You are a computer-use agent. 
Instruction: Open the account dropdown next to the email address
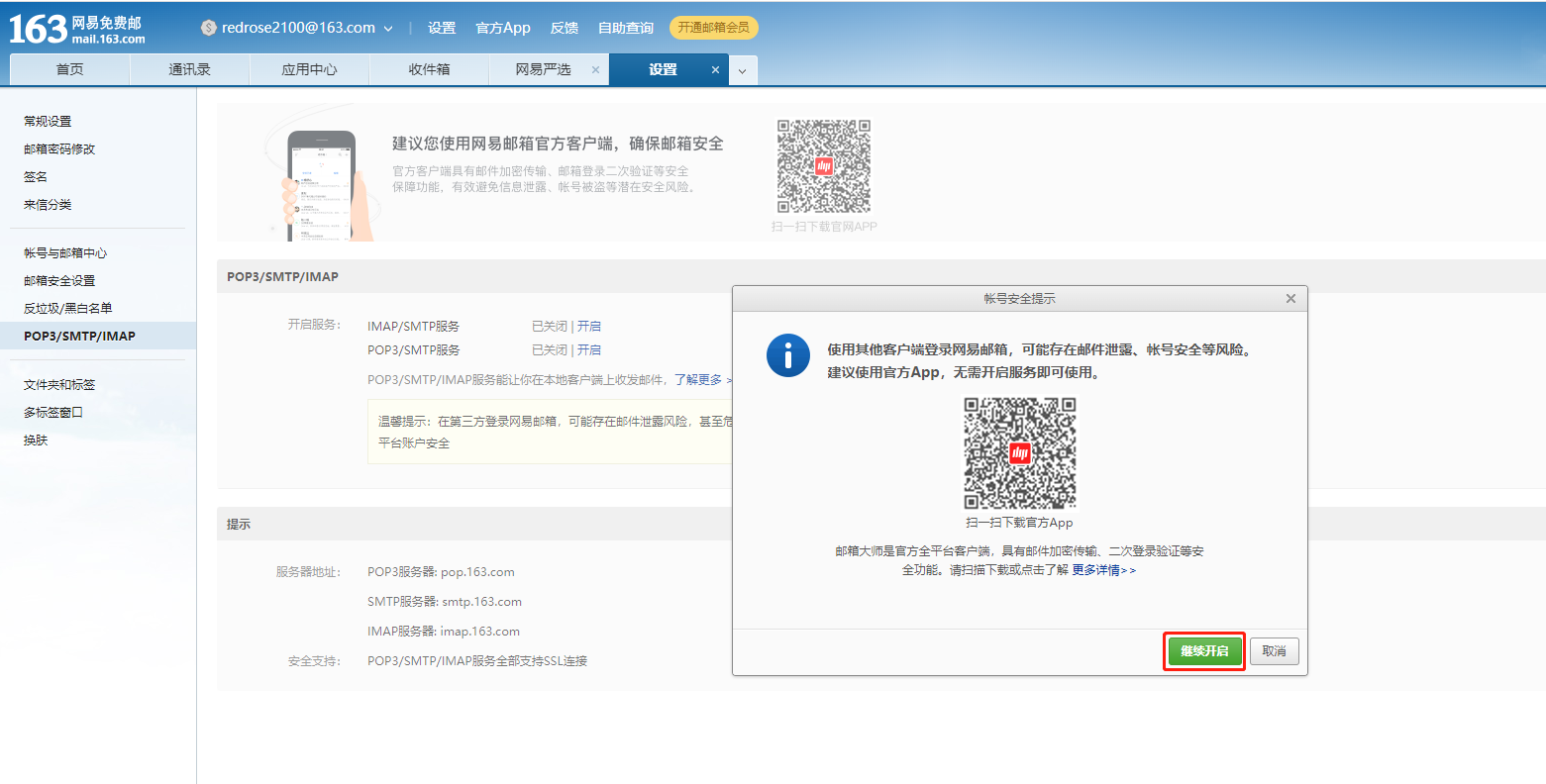tap(388, 29)
